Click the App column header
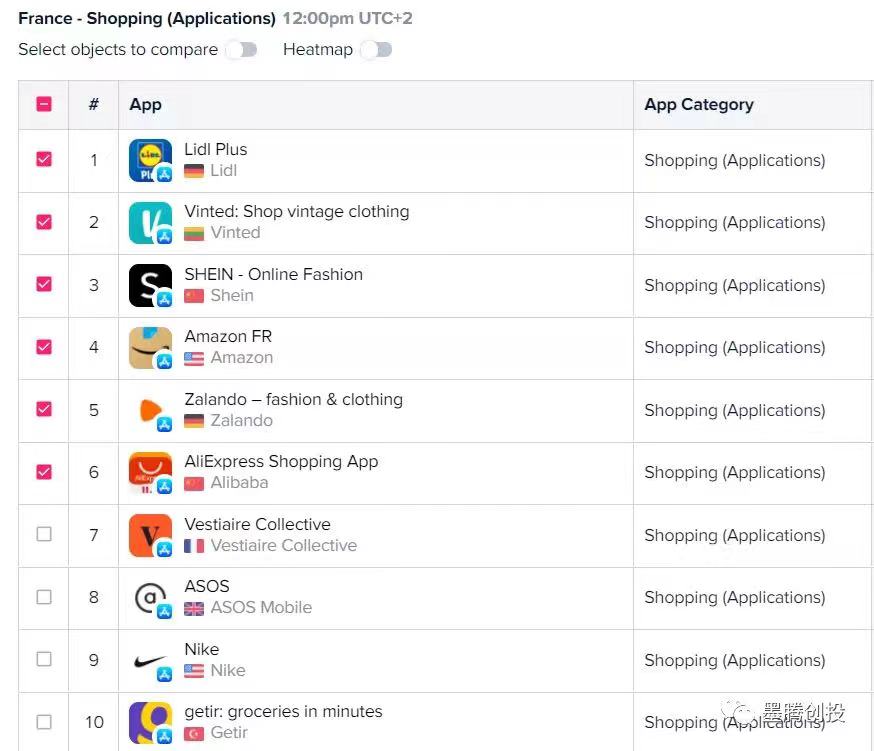 [145, 104]
